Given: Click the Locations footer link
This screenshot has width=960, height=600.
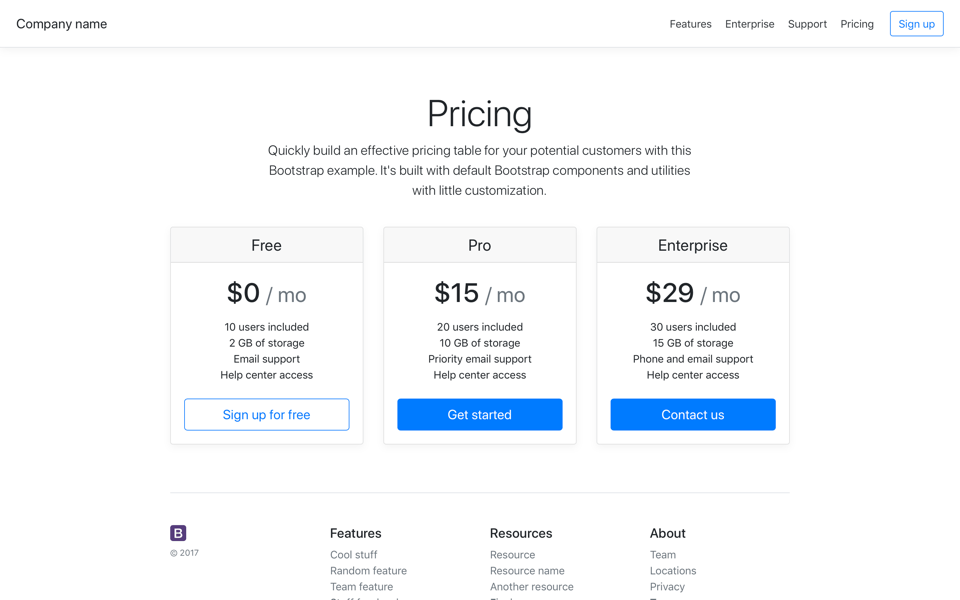Looking at the screenshot, I should point(672,570).
